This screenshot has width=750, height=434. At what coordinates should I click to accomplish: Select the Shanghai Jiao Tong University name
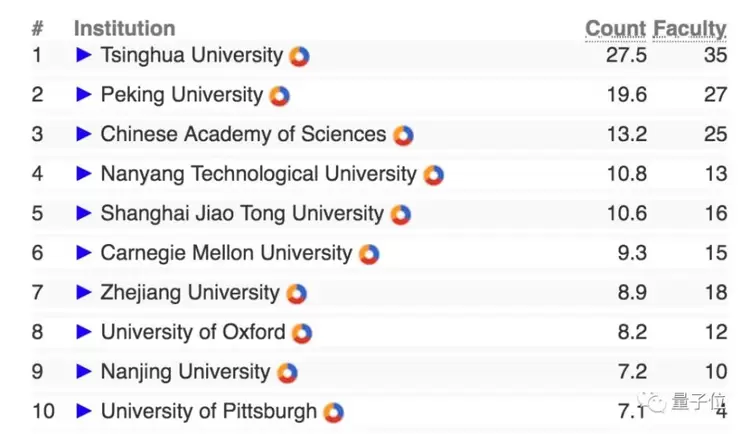[241, 214]
